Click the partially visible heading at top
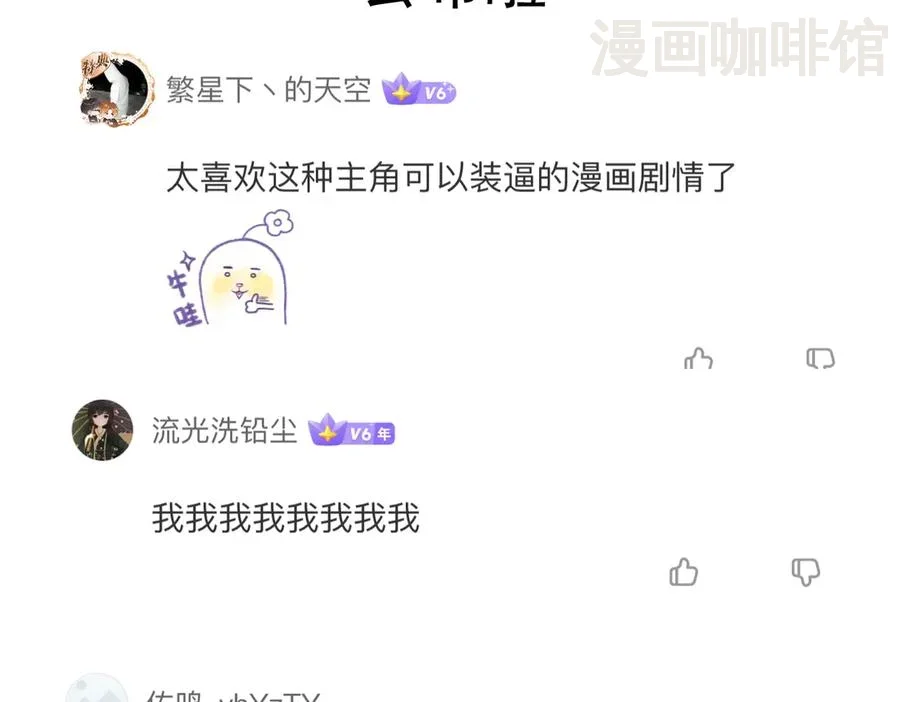The image size is (900, 702). [x=456, y=3]
